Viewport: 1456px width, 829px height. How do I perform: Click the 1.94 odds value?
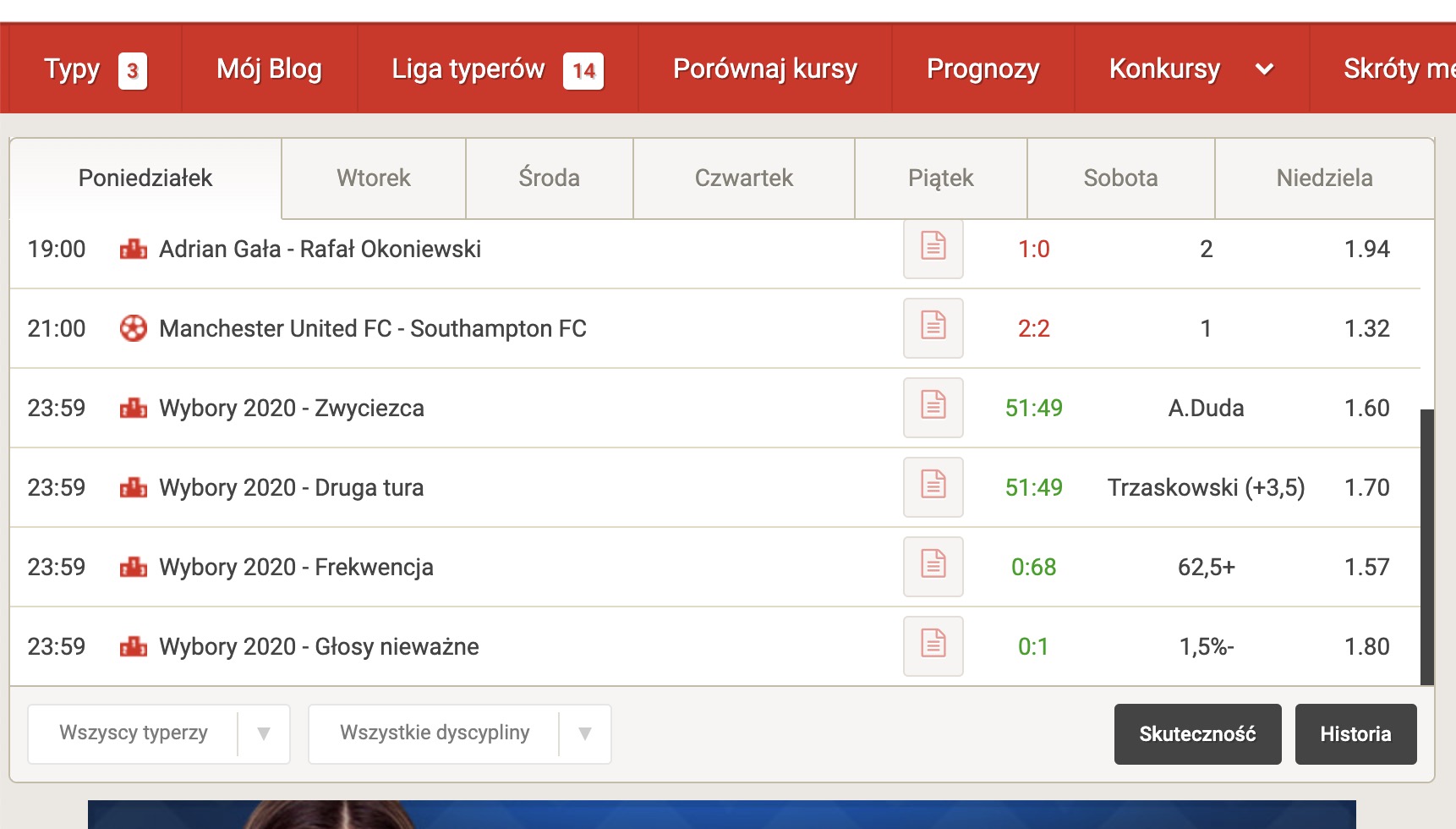click(x=1367, y=249)
